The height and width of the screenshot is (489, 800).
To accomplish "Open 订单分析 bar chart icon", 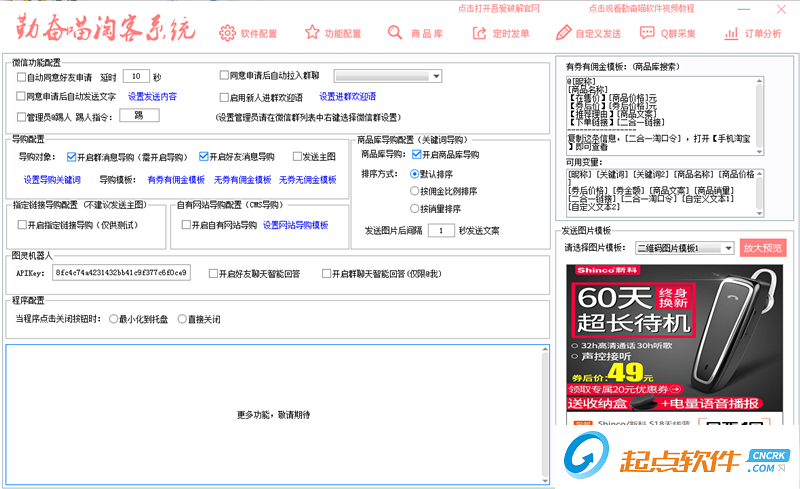I will pyautogui.click(x=731, y=34).
